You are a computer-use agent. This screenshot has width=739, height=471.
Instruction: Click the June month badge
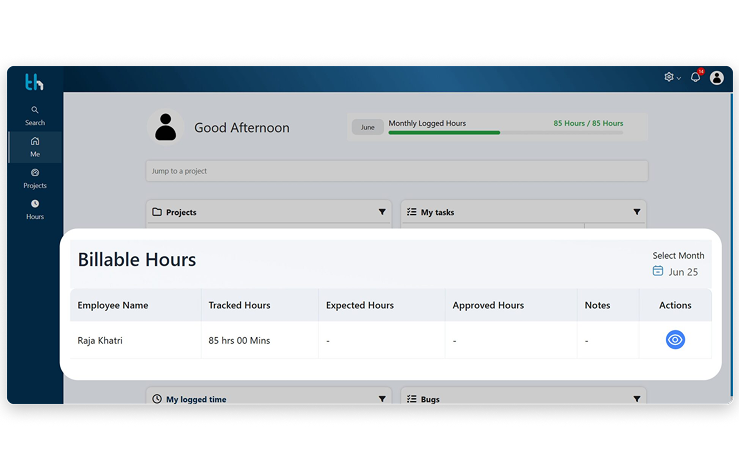368,127
